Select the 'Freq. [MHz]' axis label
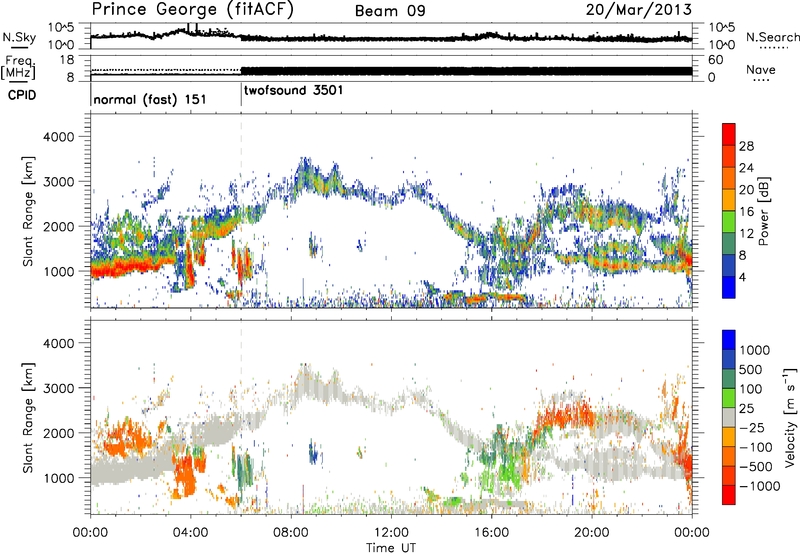The width and height of the screenshot is (800, 554). [18, 67]
